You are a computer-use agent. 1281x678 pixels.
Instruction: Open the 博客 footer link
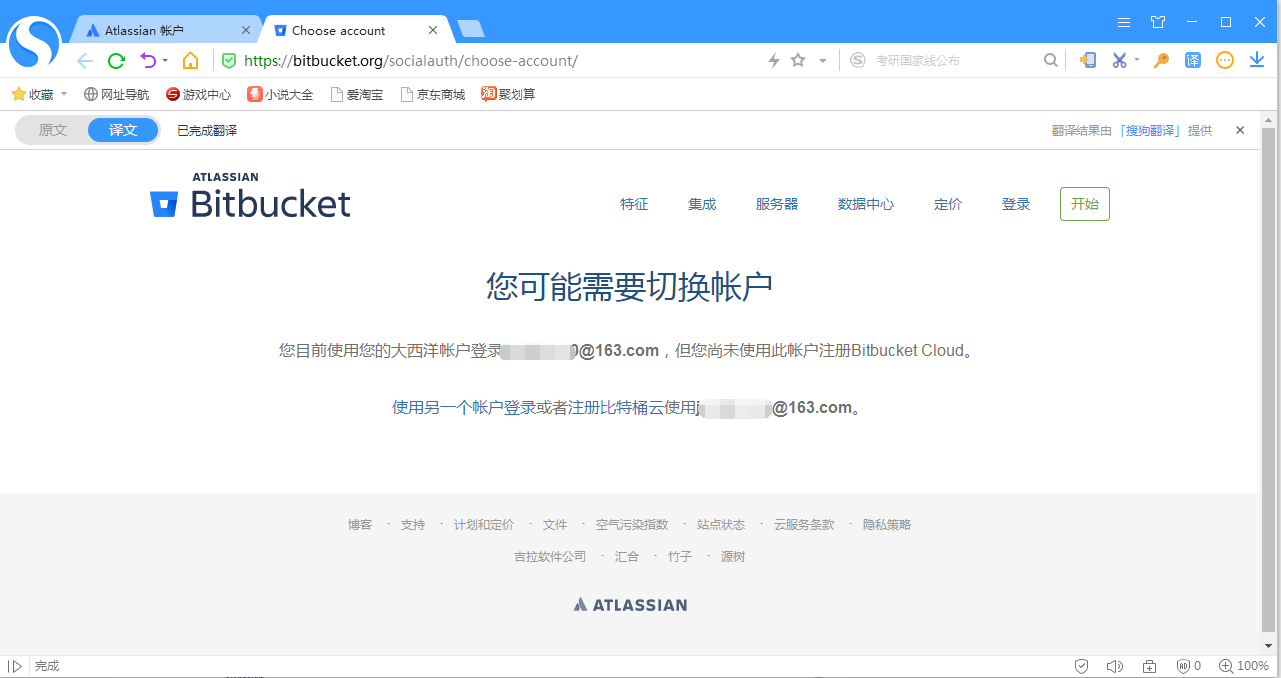click(x=360, y=524)
